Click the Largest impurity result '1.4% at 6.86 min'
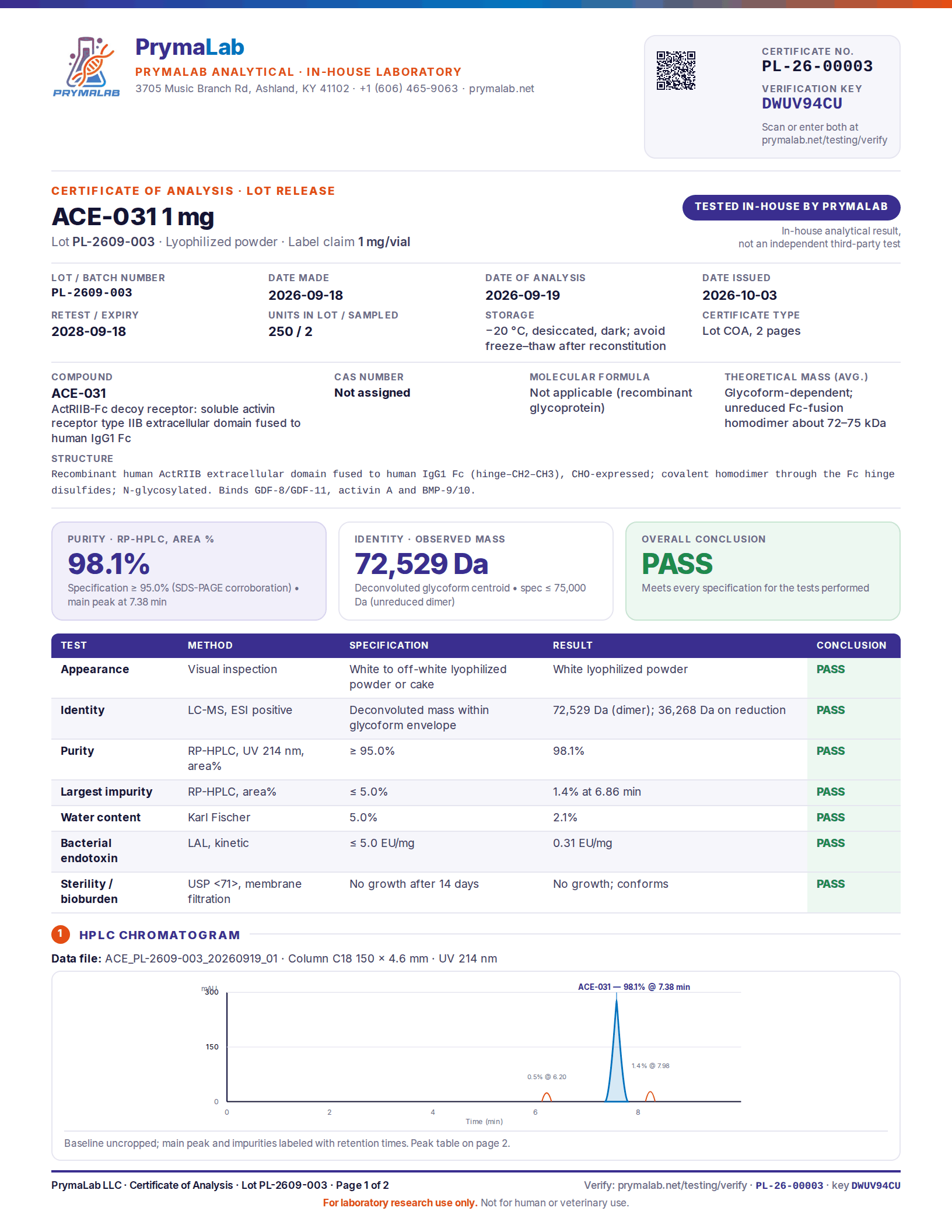This screenshot has height=1232, width=952. point(597,792)
